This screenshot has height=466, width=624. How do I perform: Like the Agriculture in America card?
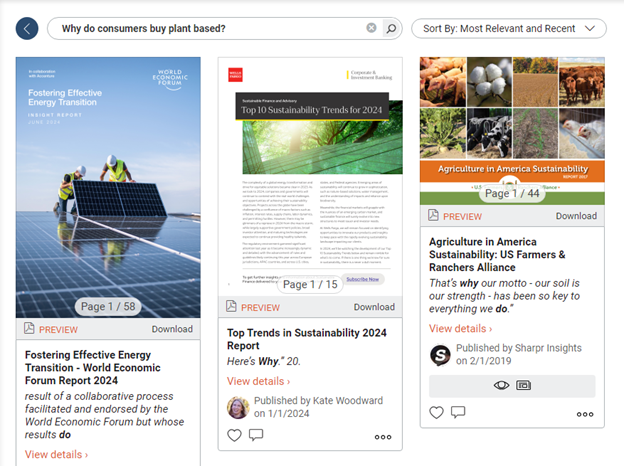coord(437,413)
